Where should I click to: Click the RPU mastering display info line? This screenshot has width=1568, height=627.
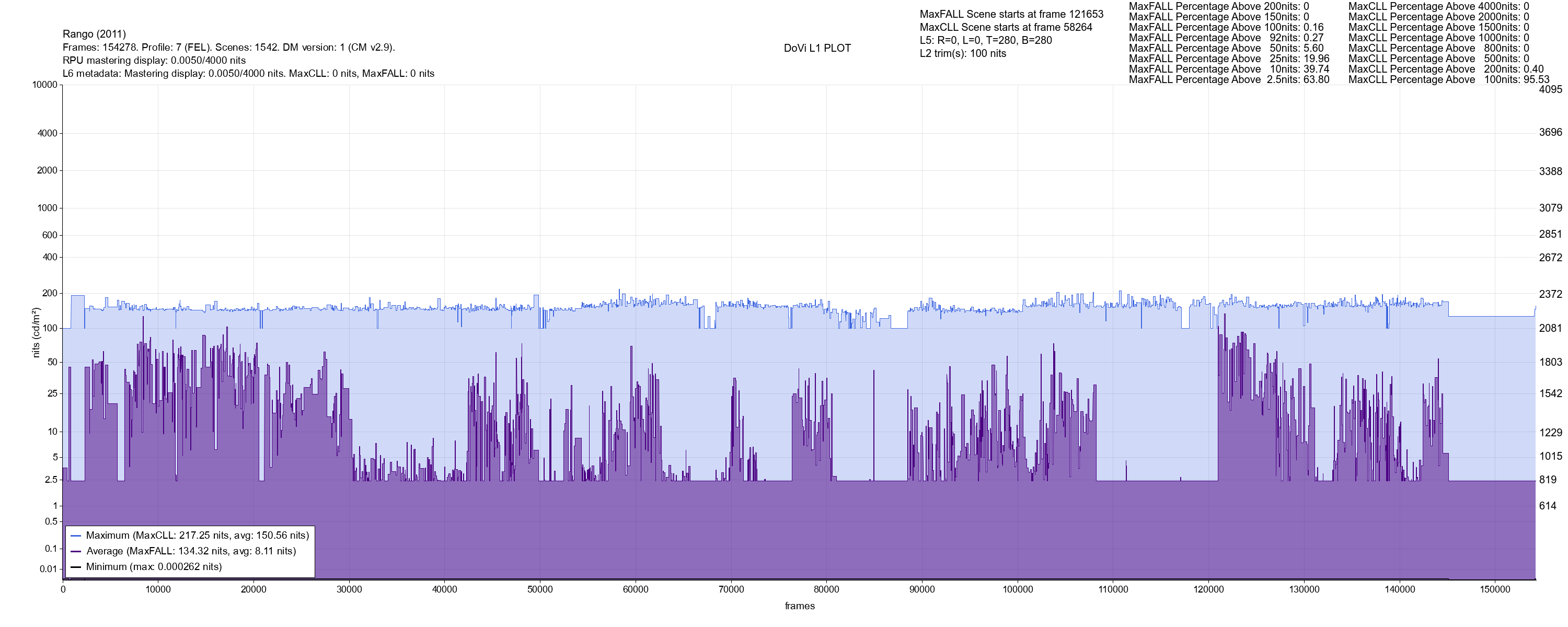(154, 60)
